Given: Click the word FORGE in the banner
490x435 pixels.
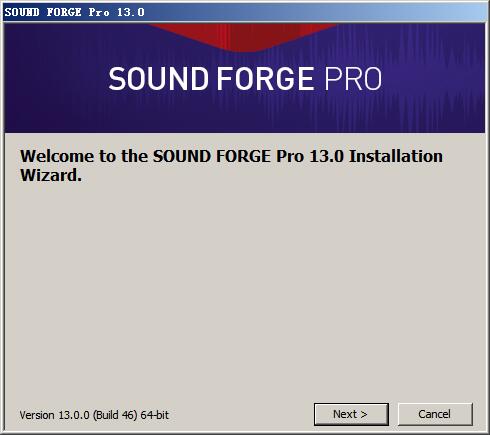Looking at the screenshot, I should tap(266, 79).
